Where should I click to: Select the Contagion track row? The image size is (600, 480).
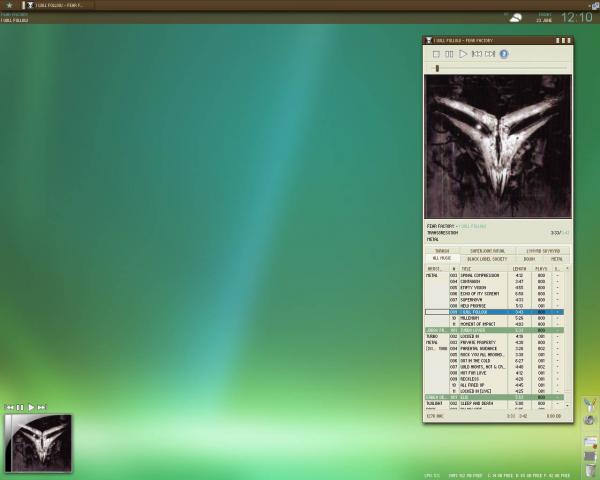[x=494, y=281]
